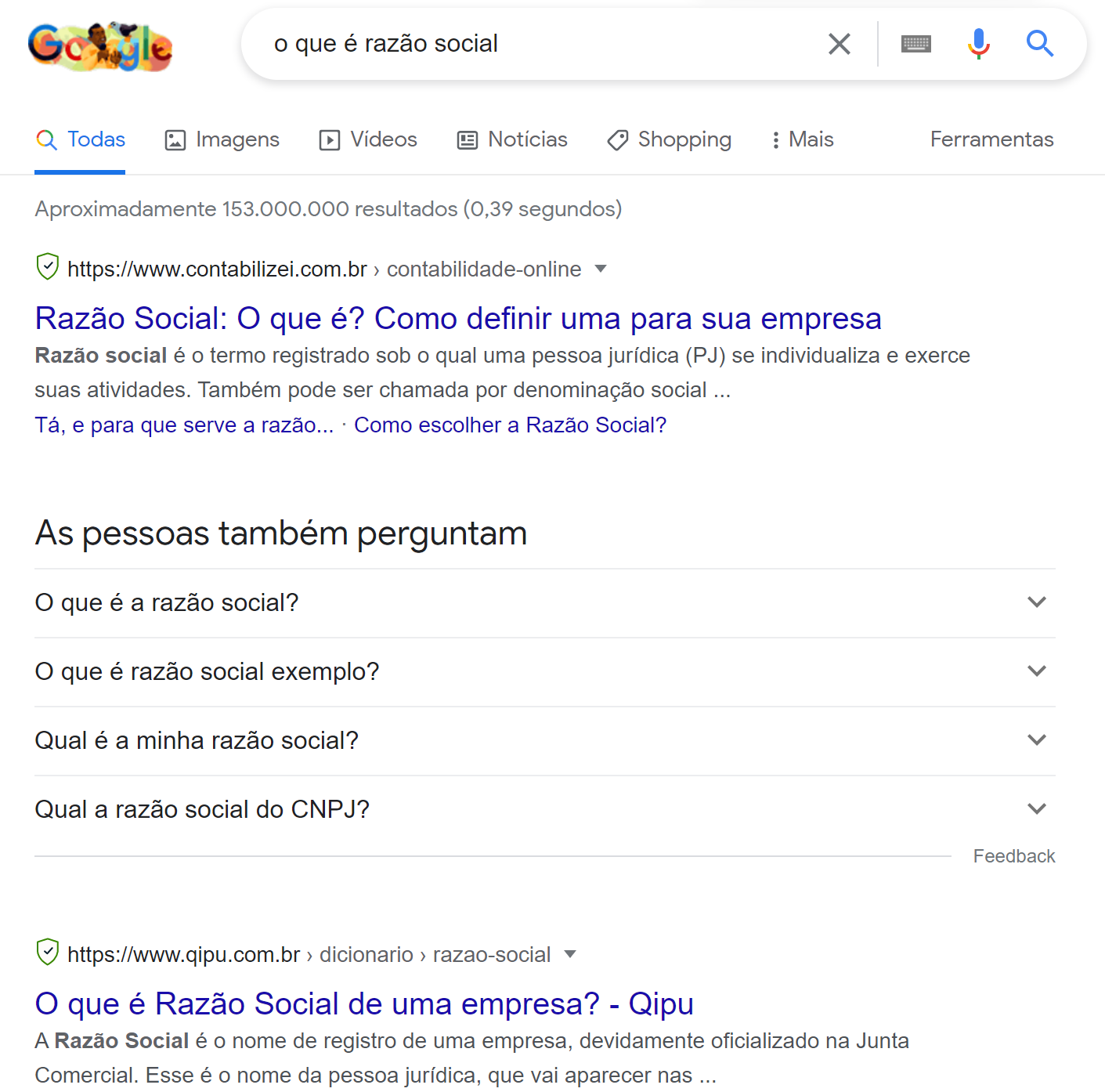Select the Vídeos play icon
This screenshot has width=1105, height=1092.
click(x=330, y=139)
